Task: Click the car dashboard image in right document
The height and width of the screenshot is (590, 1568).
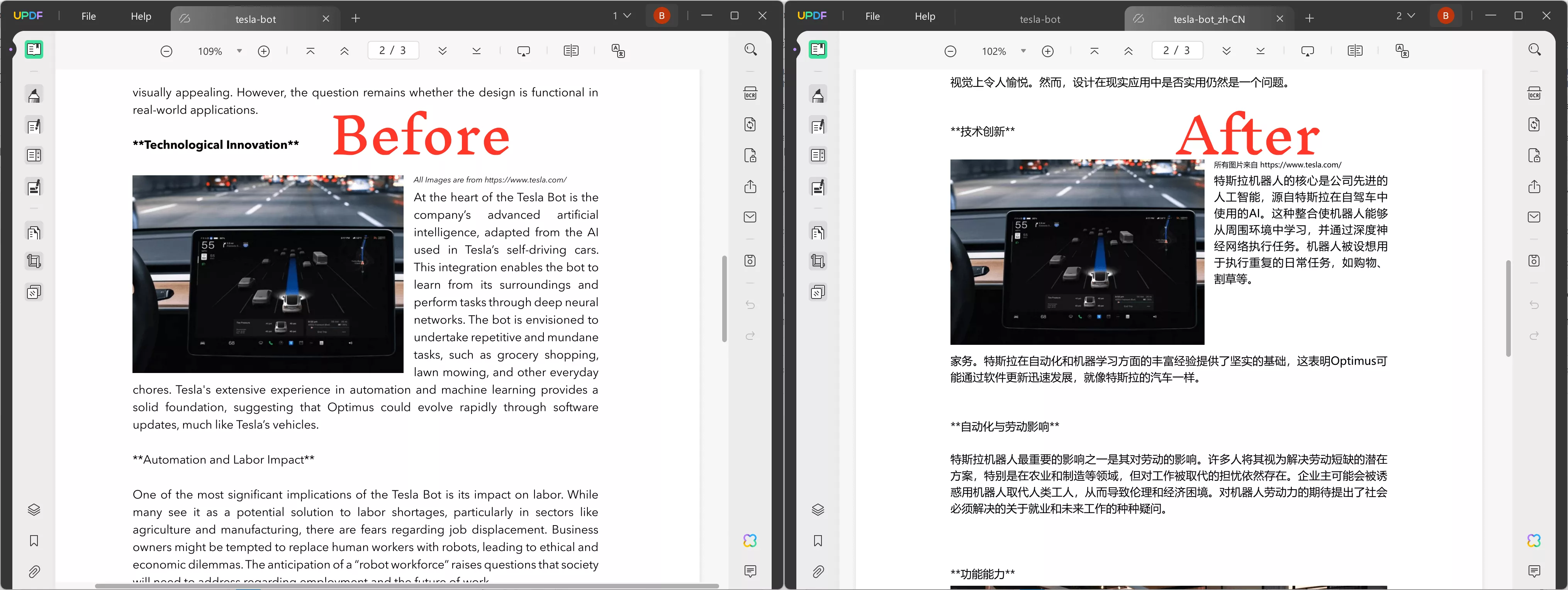Action: [x=1077, y=252]
